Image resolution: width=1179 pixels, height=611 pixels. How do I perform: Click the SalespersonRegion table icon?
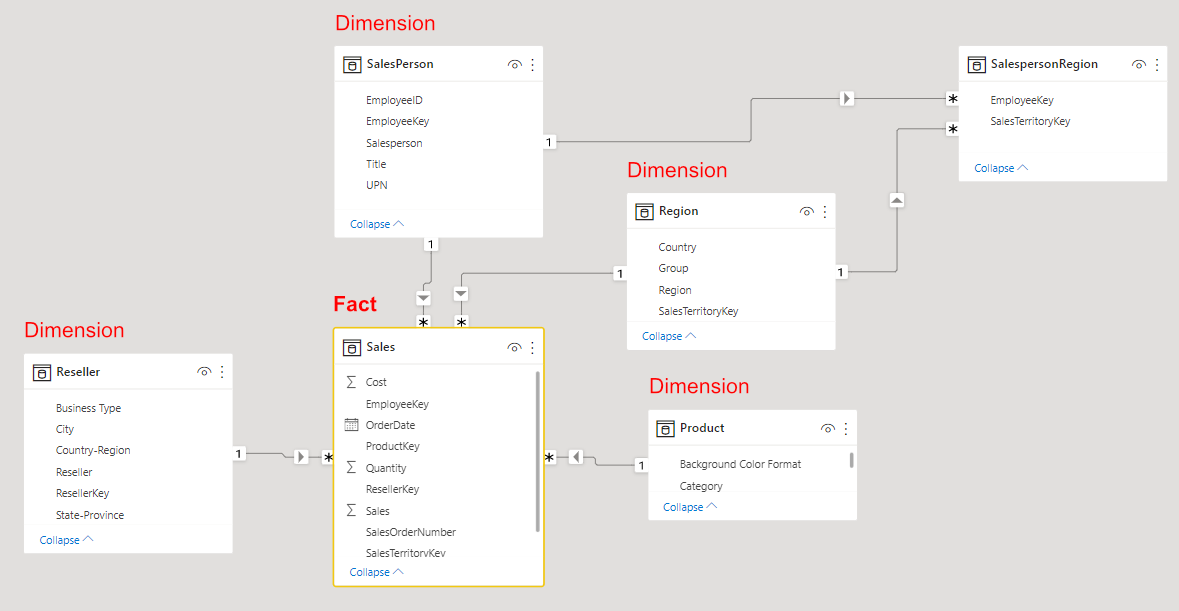point(976,65)
